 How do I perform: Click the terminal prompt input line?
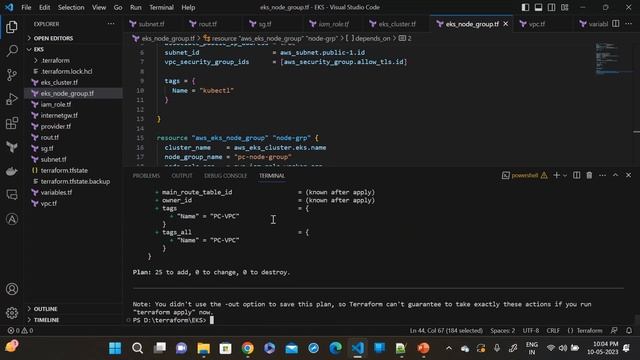pyautogui.click(x=378, y=320)
